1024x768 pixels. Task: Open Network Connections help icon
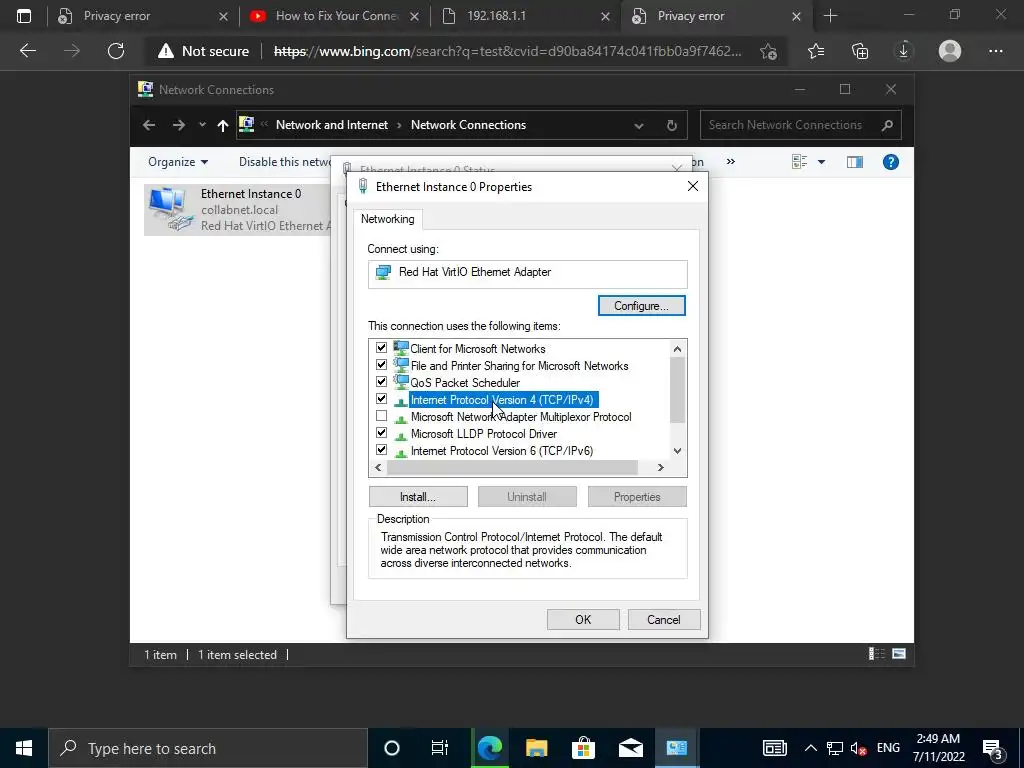click(x=891, y=162)
